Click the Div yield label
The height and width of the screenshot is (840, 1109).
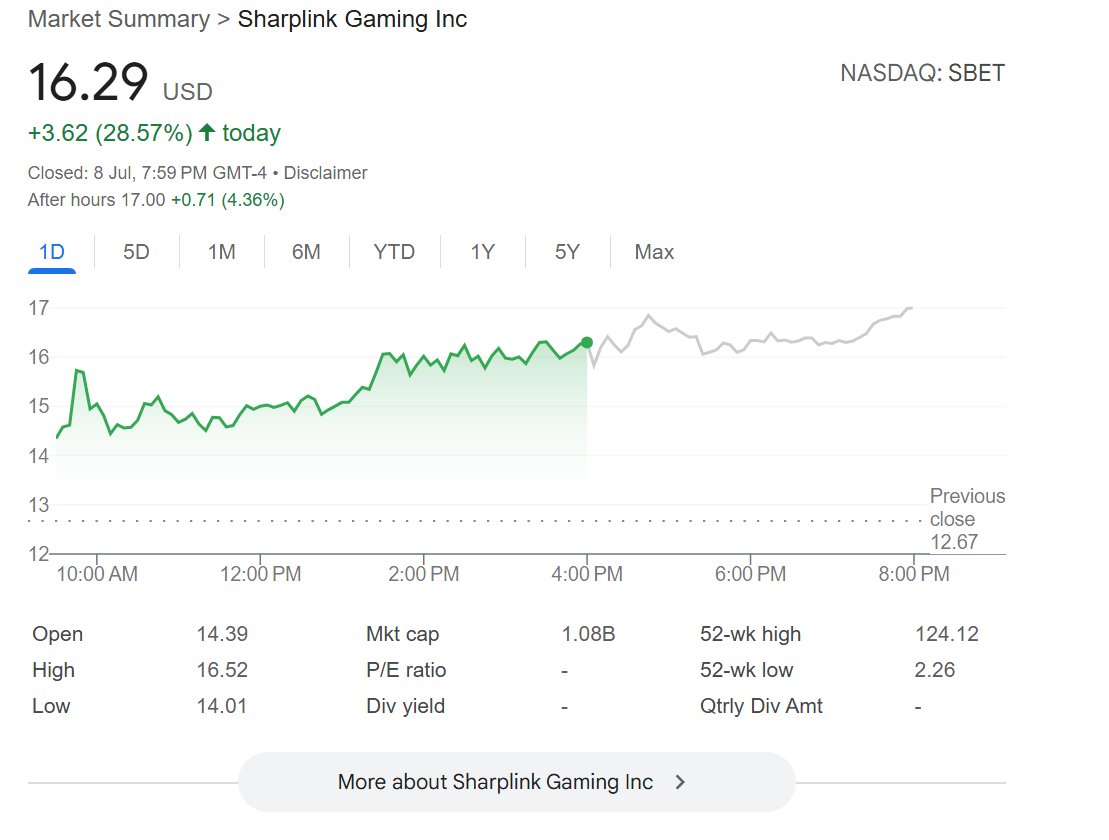point(405,706)
